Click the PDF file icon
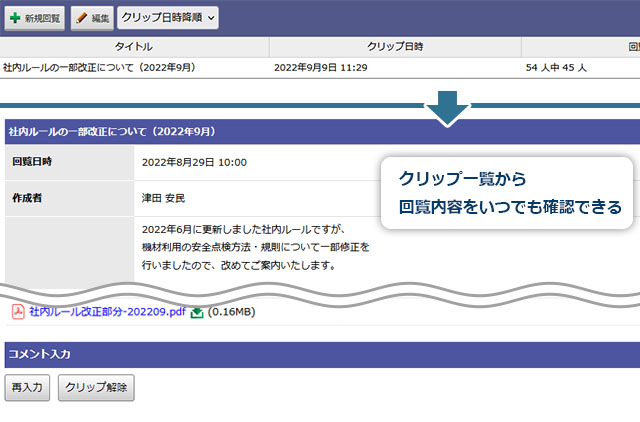This screenshot has height=422, width=640. point(18,312)
